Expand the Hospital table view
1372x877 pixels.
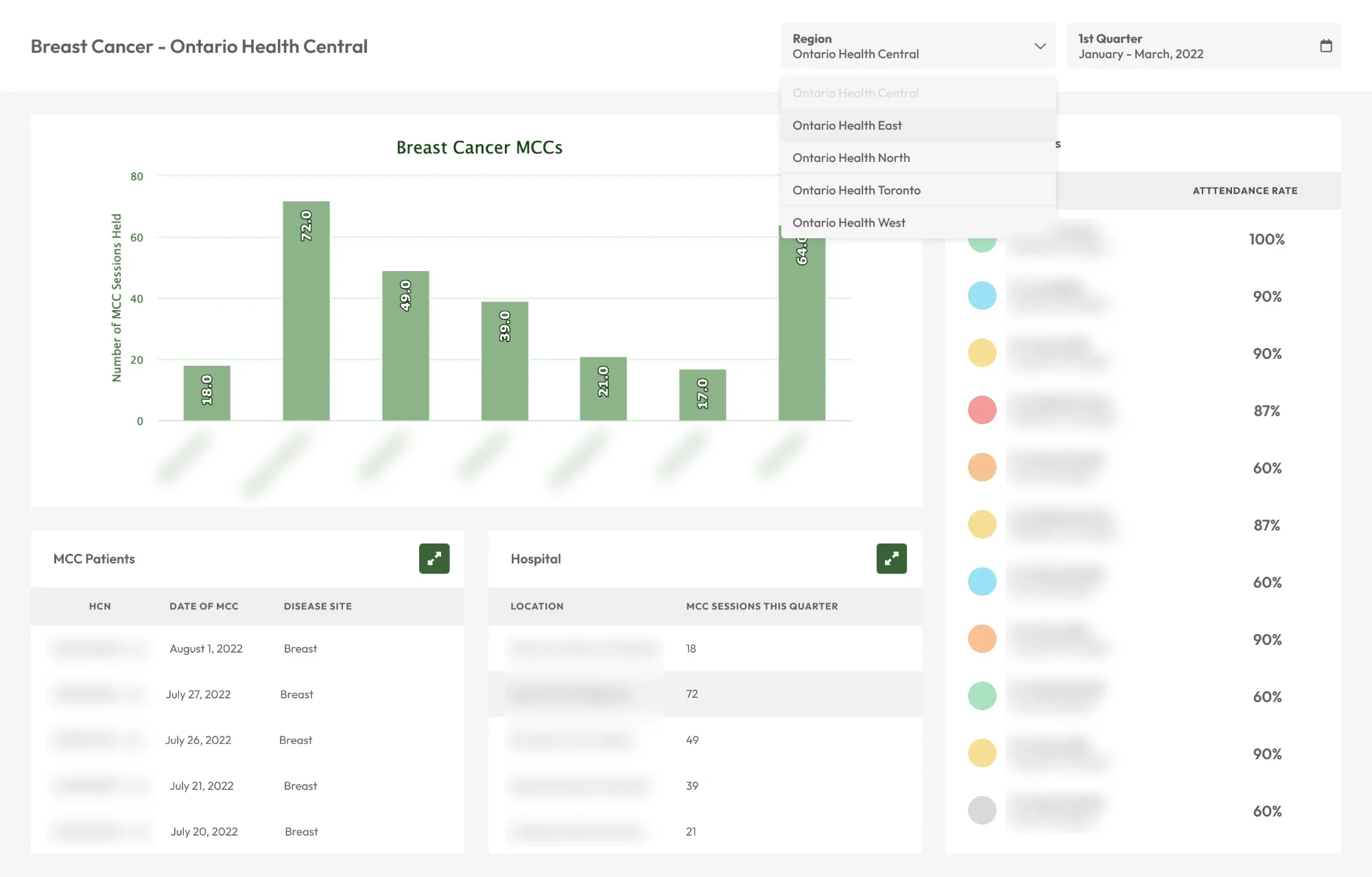[891, 559]
